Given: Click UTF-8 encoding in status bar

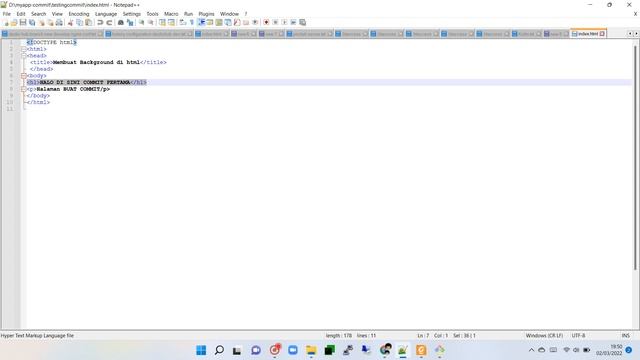Looking at the screenshot, I should point(578,336).
